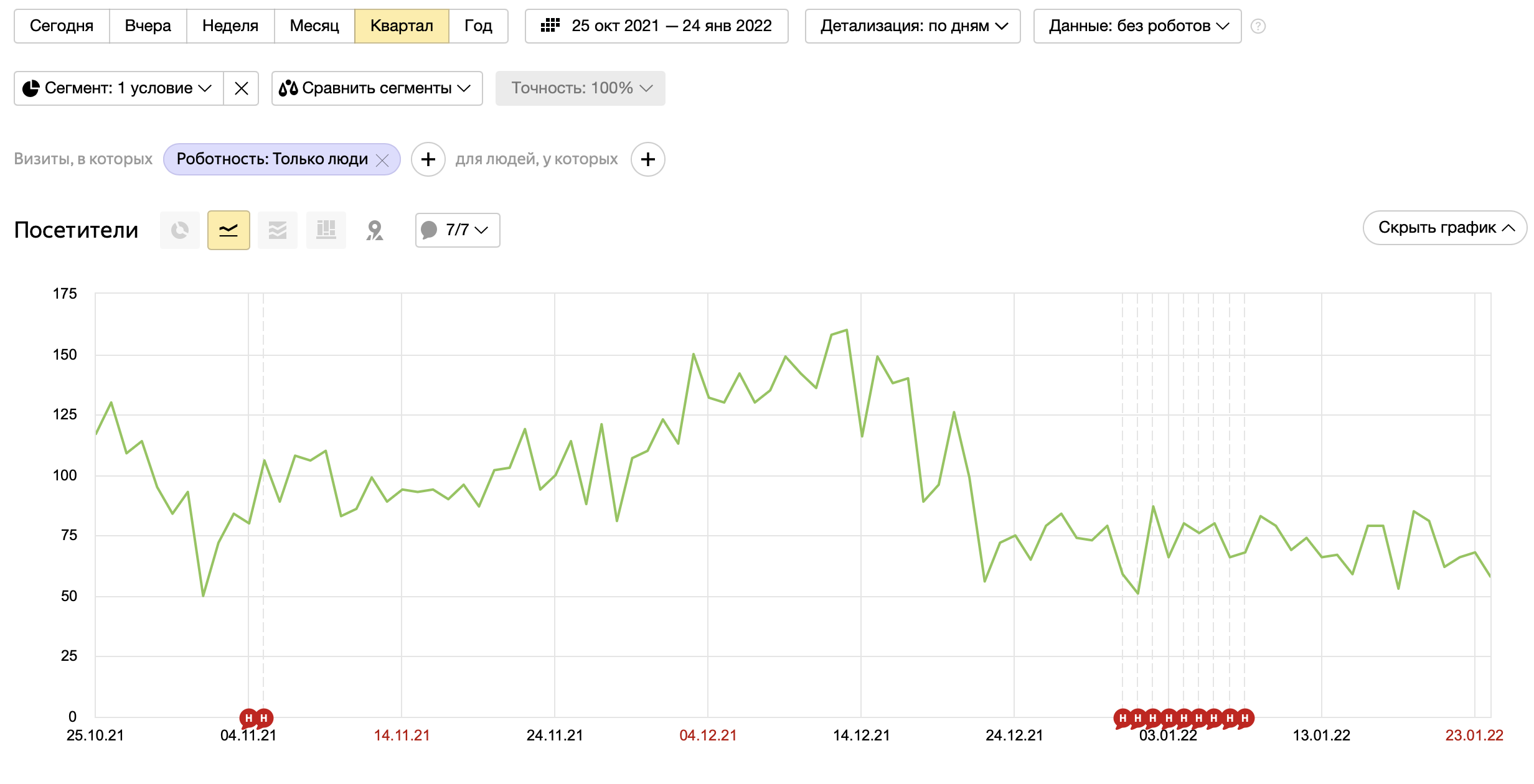Image resolution: width=1534 pixels, height=784 pixels.
Task: Open the 'Сегмент: 1 условие' dropdown
Action: click(118, 88)
